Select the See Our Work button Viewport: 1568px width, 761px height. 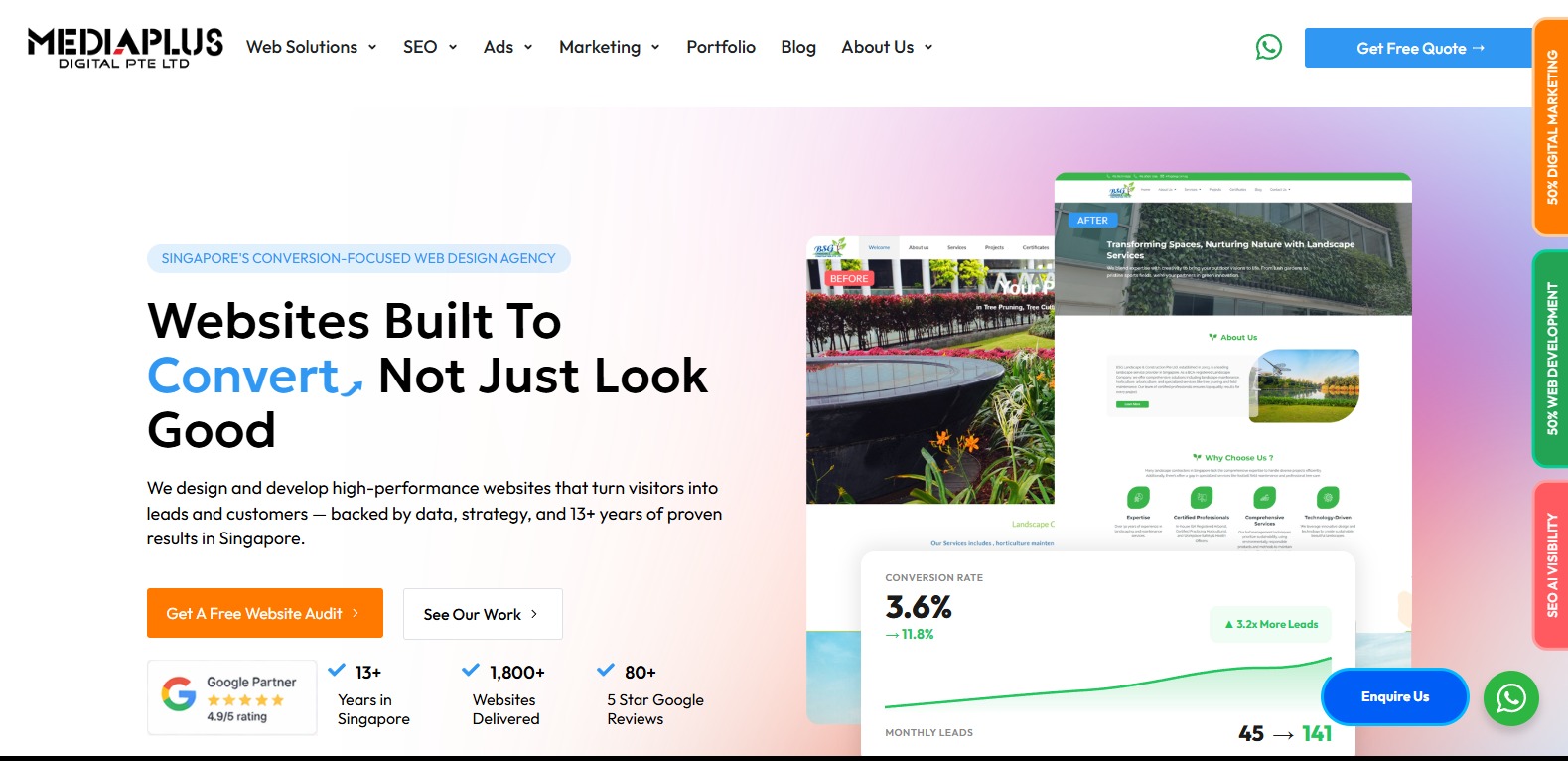tap(483, 614)
